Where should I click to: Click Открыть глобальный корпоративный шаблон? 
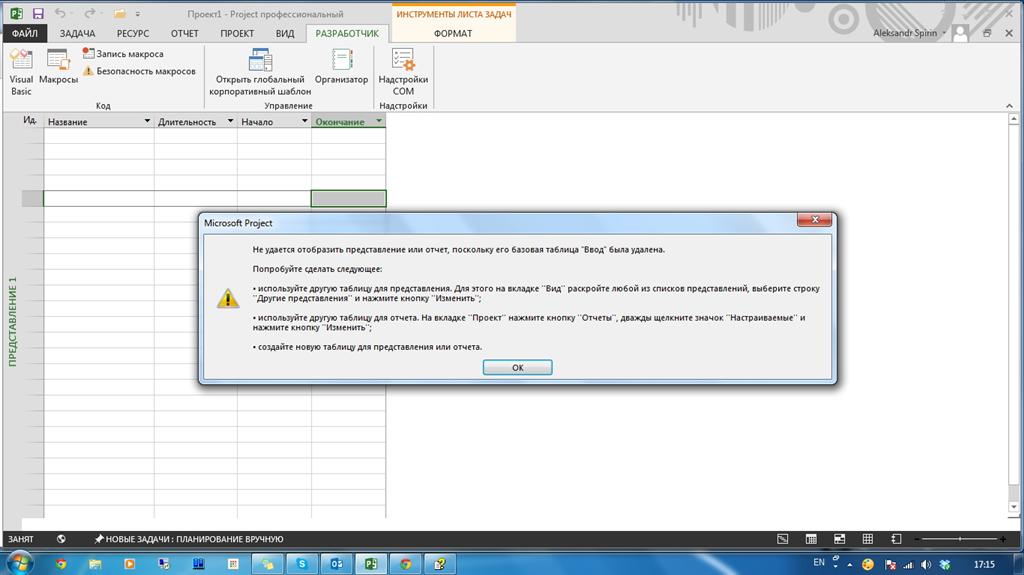(x=260, y=73)
